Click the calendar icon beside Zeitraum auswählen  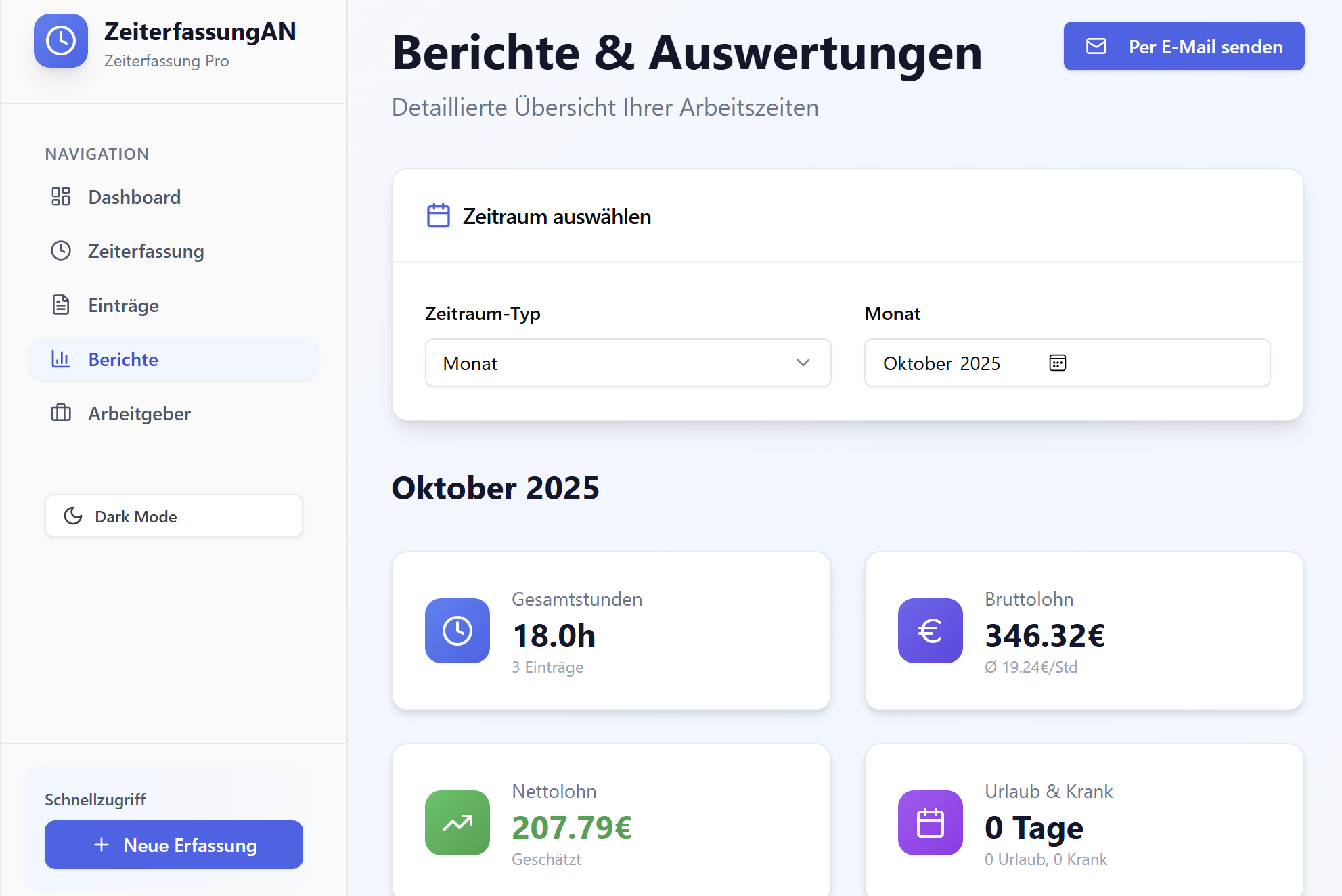coord(439,216)
